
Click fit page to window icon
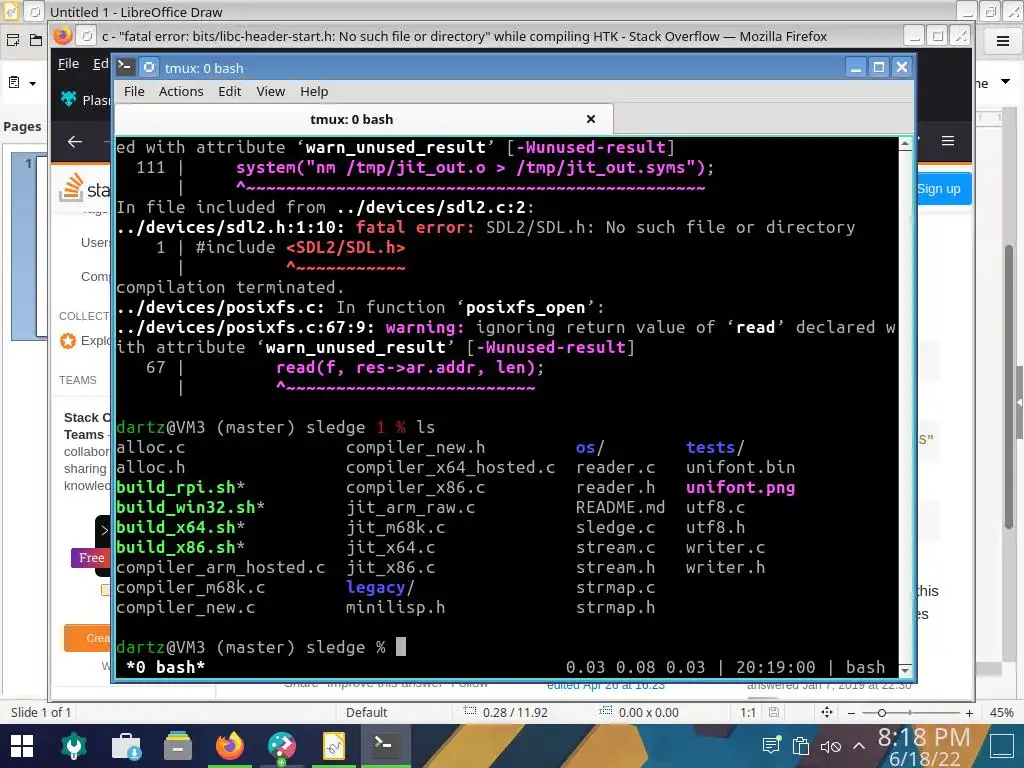coord(827,712)
